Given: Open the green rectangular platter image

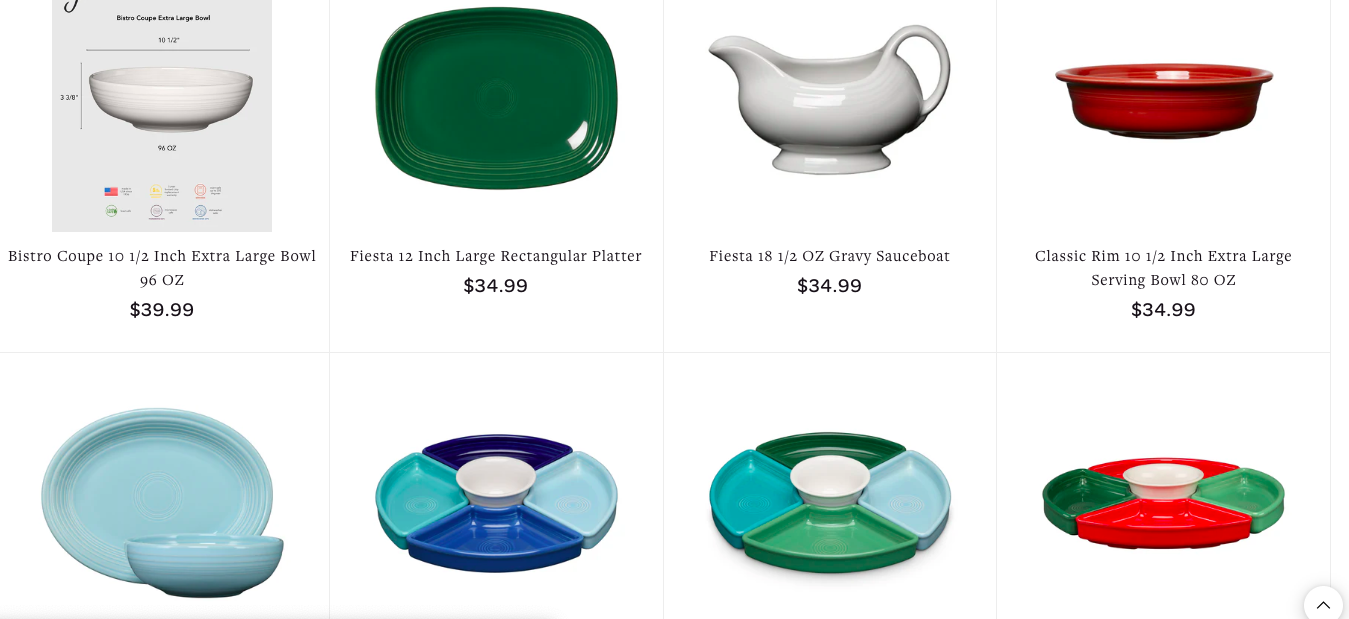Looking at the screenshot, I should point(496,97).
